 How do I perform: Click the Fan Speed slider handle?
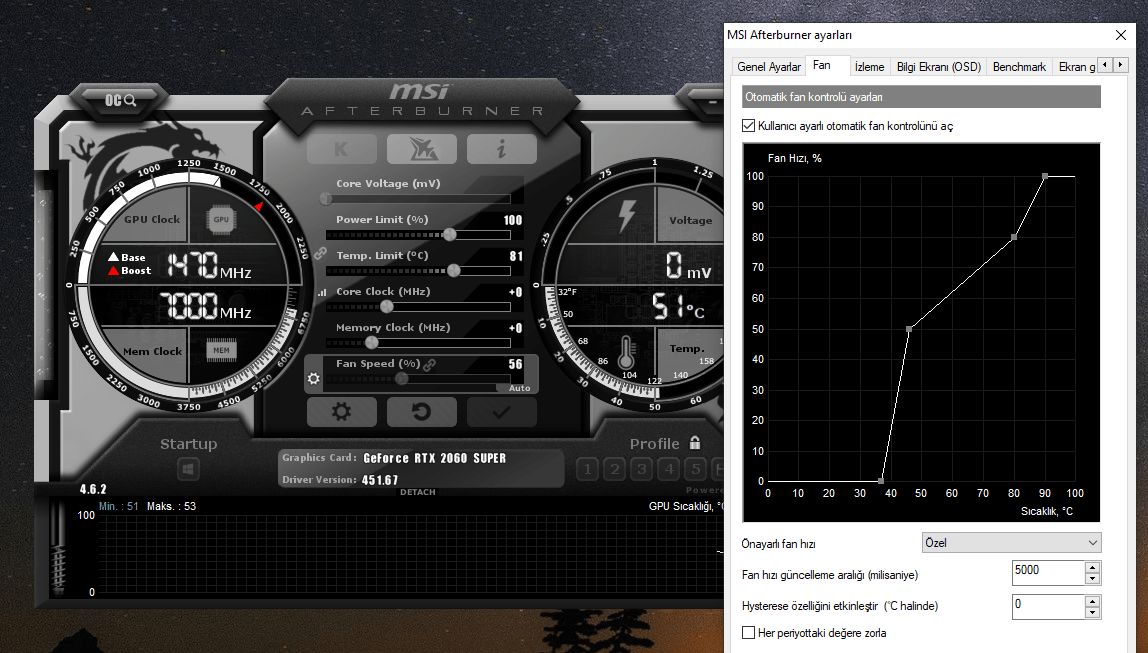click(402, 378)
